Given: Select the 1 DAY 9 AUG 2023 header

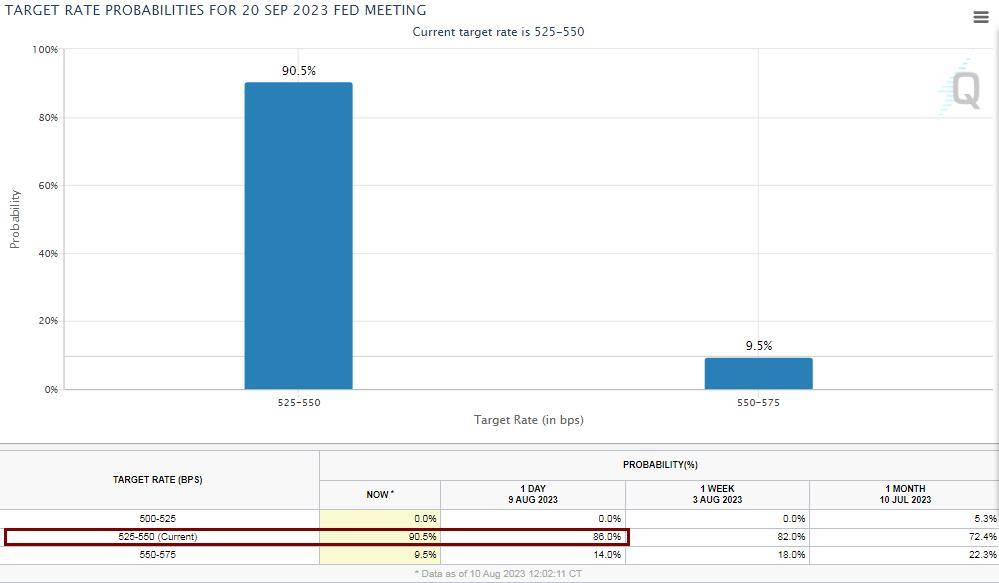Looking at the screenshot, I should pos(532,494).
